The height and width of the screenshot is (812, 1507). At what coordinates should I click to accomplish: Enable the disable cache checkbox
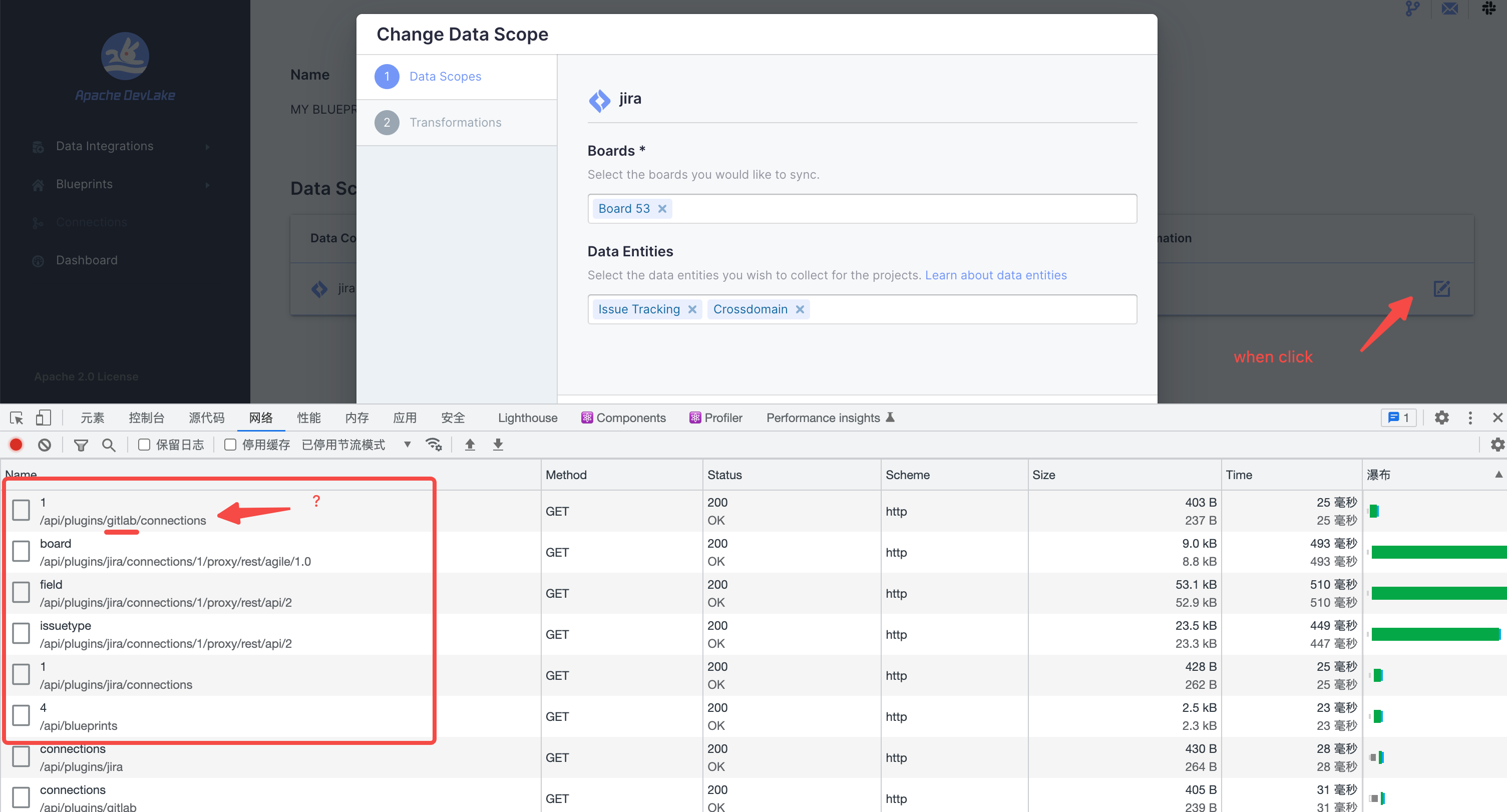coord(230,445)
